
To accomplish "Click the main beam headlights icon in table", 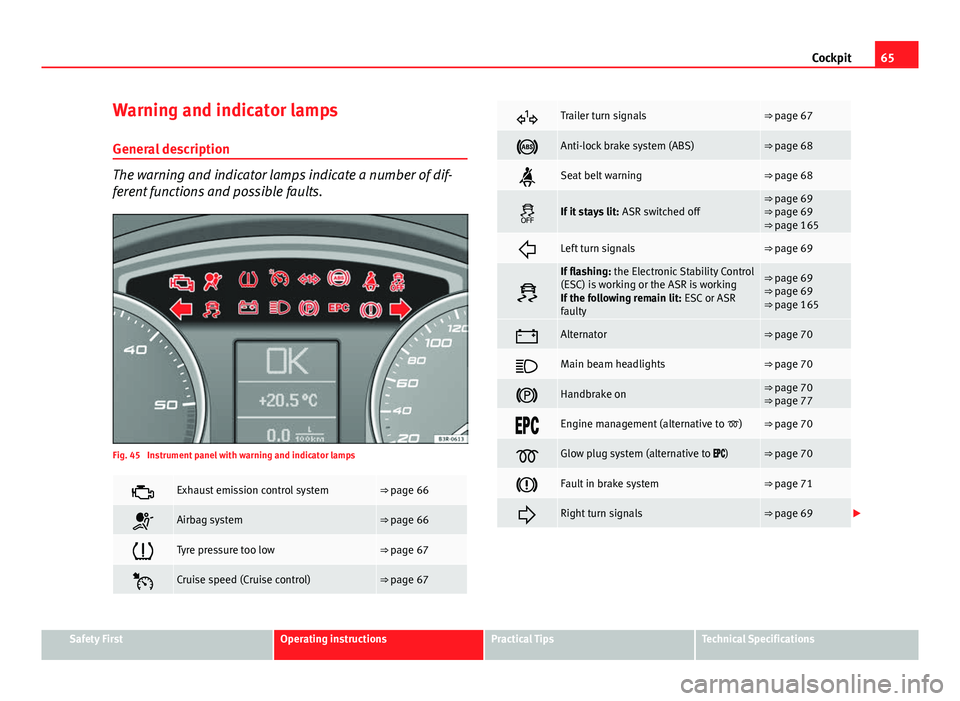I will [x=527, y=365].
